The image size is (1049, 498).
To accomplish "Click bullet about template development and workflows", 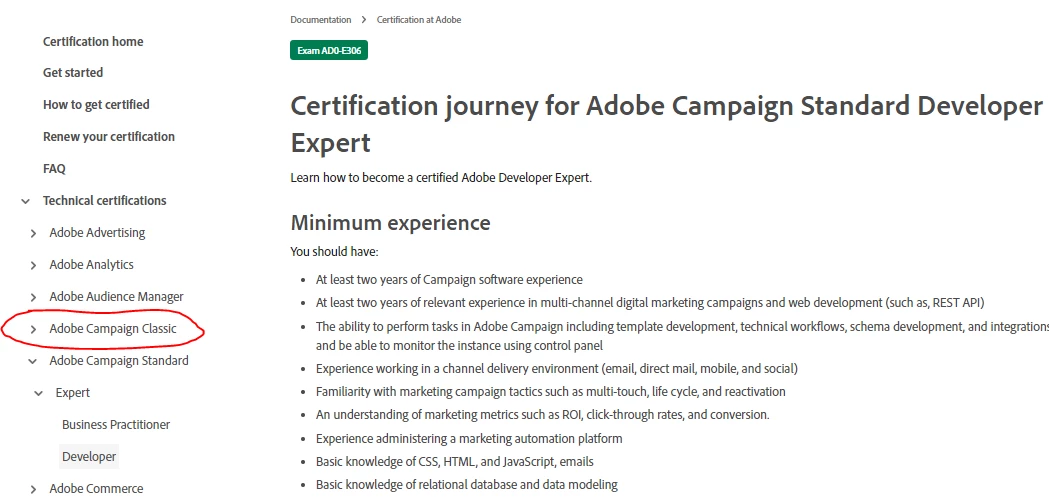I will [682, 336].
